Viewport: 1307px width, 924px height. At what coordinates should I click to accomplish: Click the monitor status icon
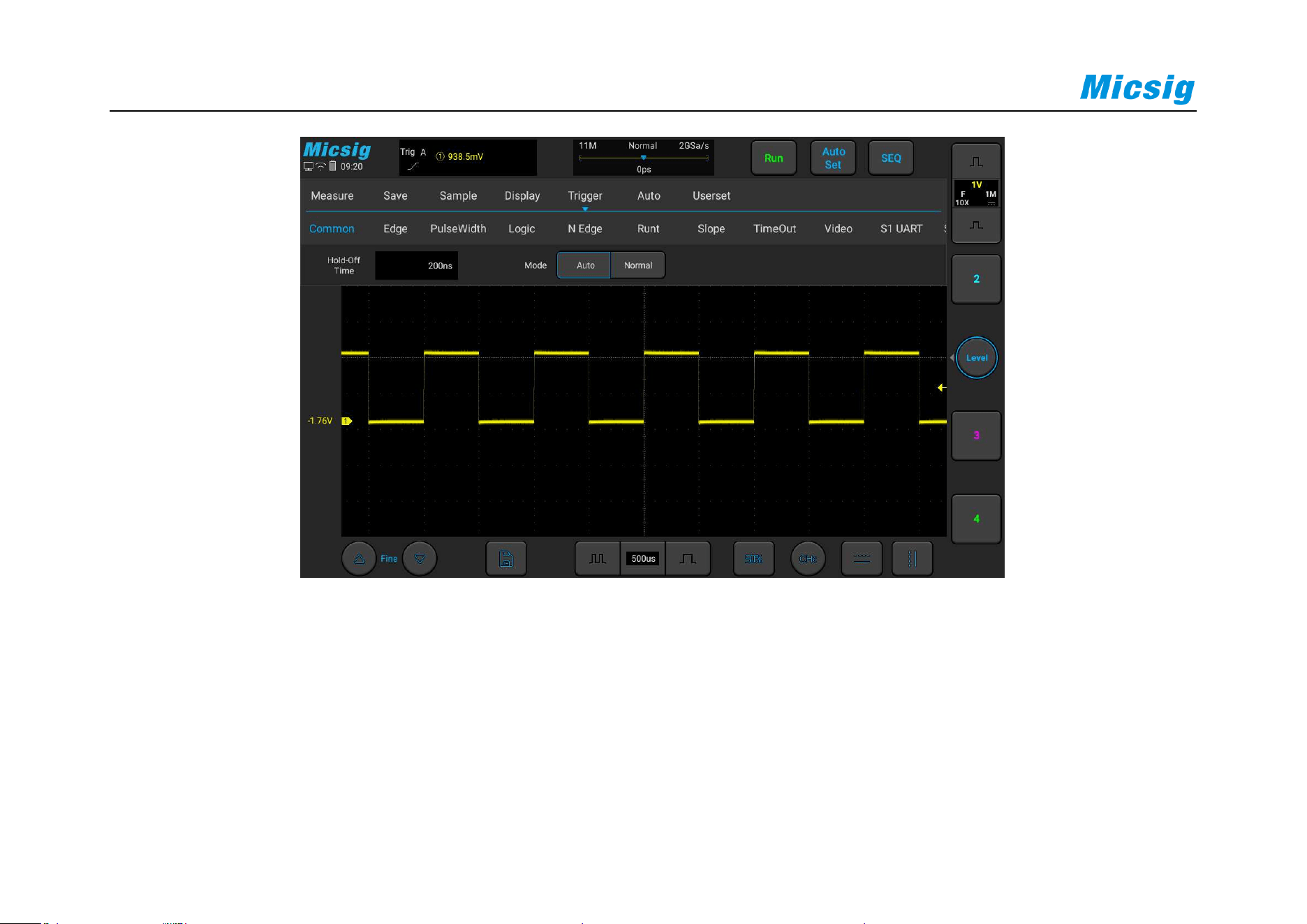309,167
